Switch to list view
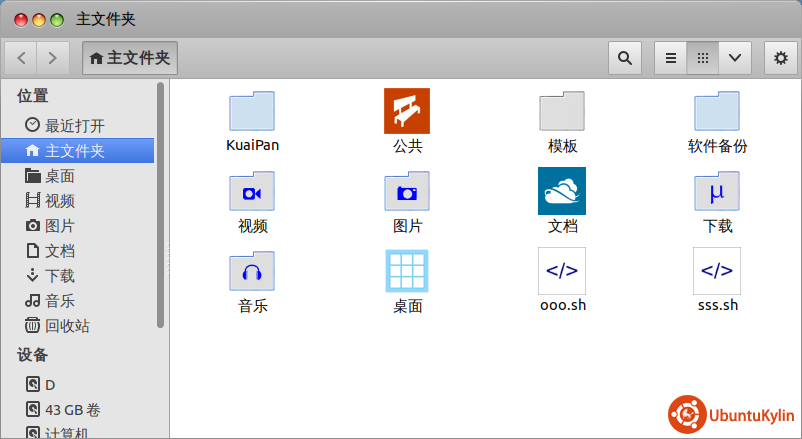This screenshot has height=439, width=802. point(671,58)
